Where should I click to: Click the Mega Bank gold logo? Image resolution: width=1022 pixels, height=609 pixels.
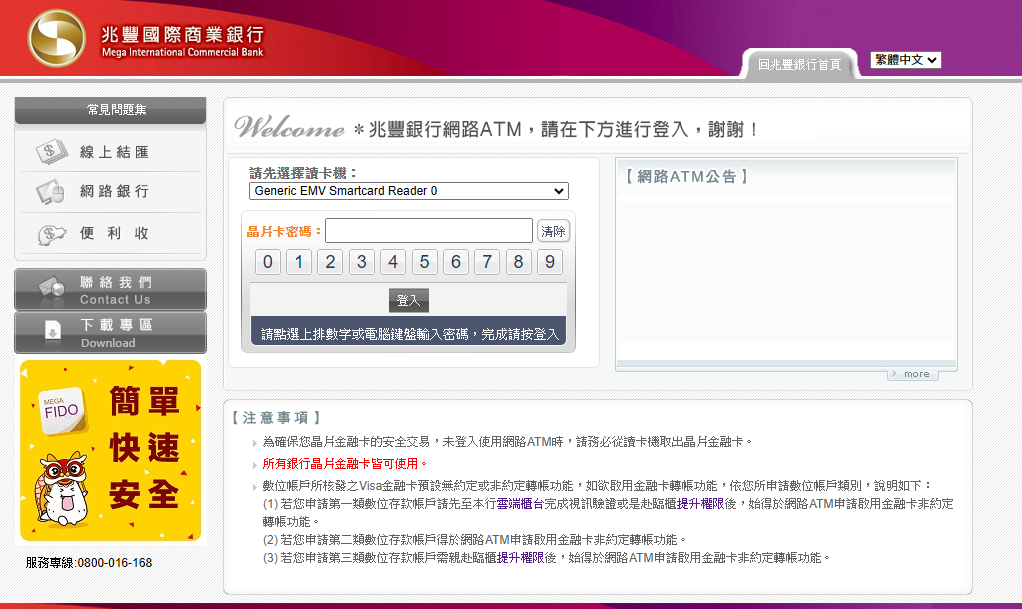point(57,38)
